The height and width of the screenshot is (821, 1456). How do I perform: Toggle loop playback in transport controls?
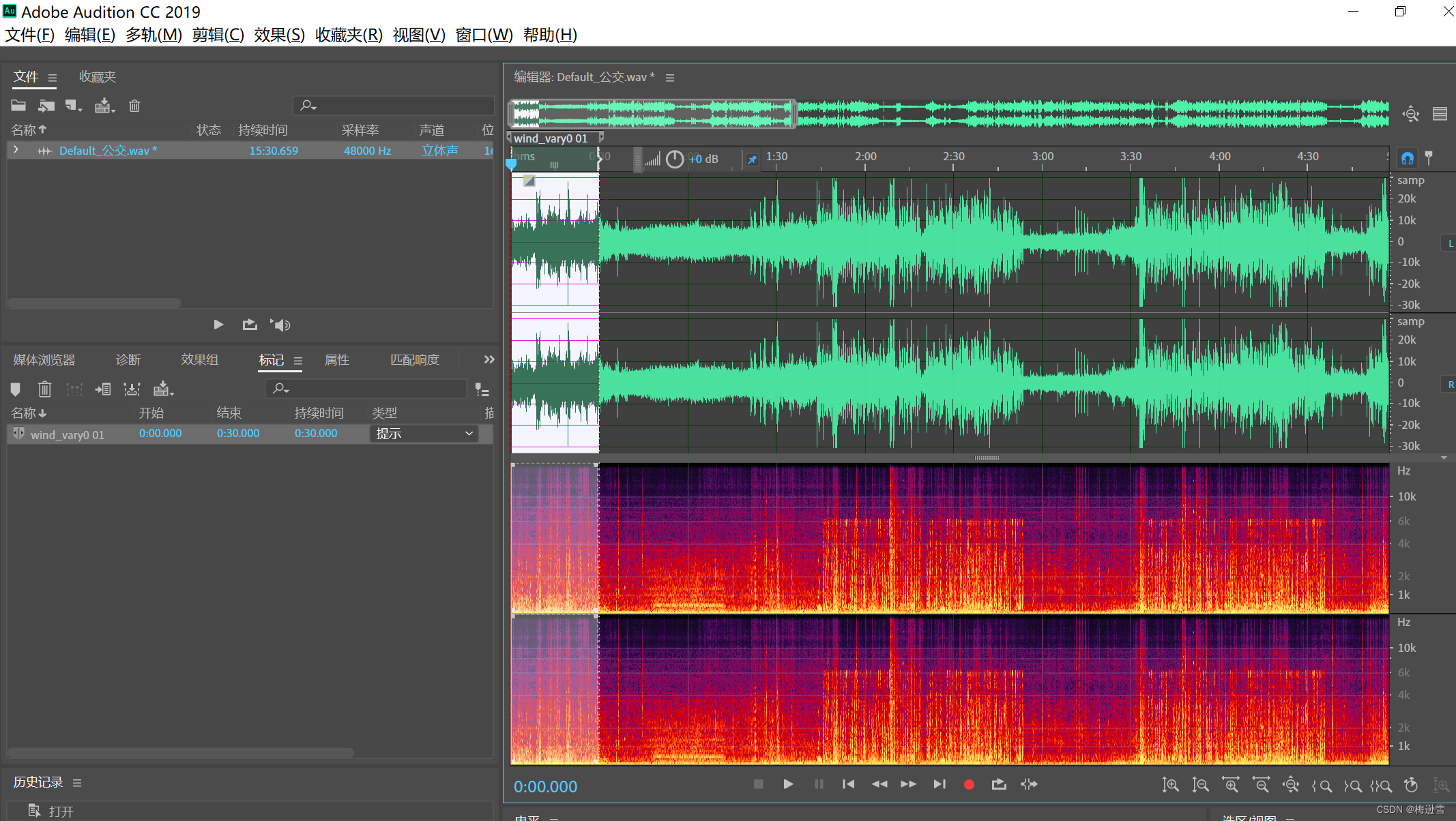pyautogui.click(x=999, y=785)
